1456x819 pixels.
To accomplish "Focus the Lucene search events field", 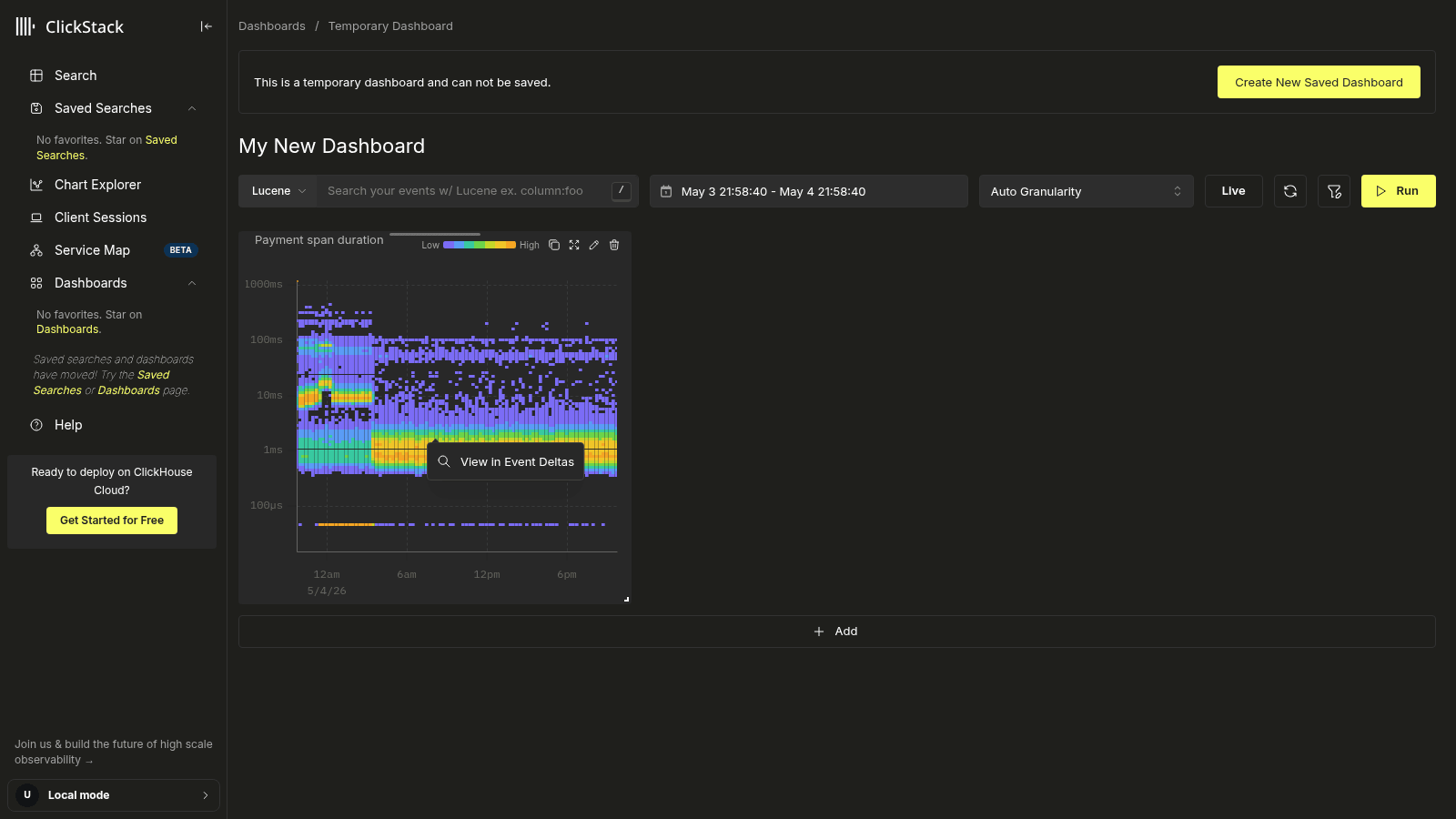I will 464,191.
